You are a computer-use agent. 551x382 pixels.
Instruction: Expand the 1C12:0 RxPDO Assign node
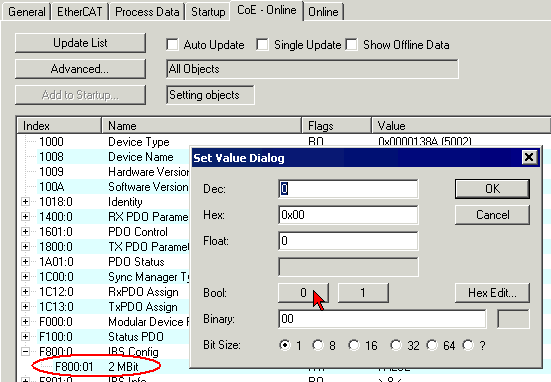pos(25,292)
